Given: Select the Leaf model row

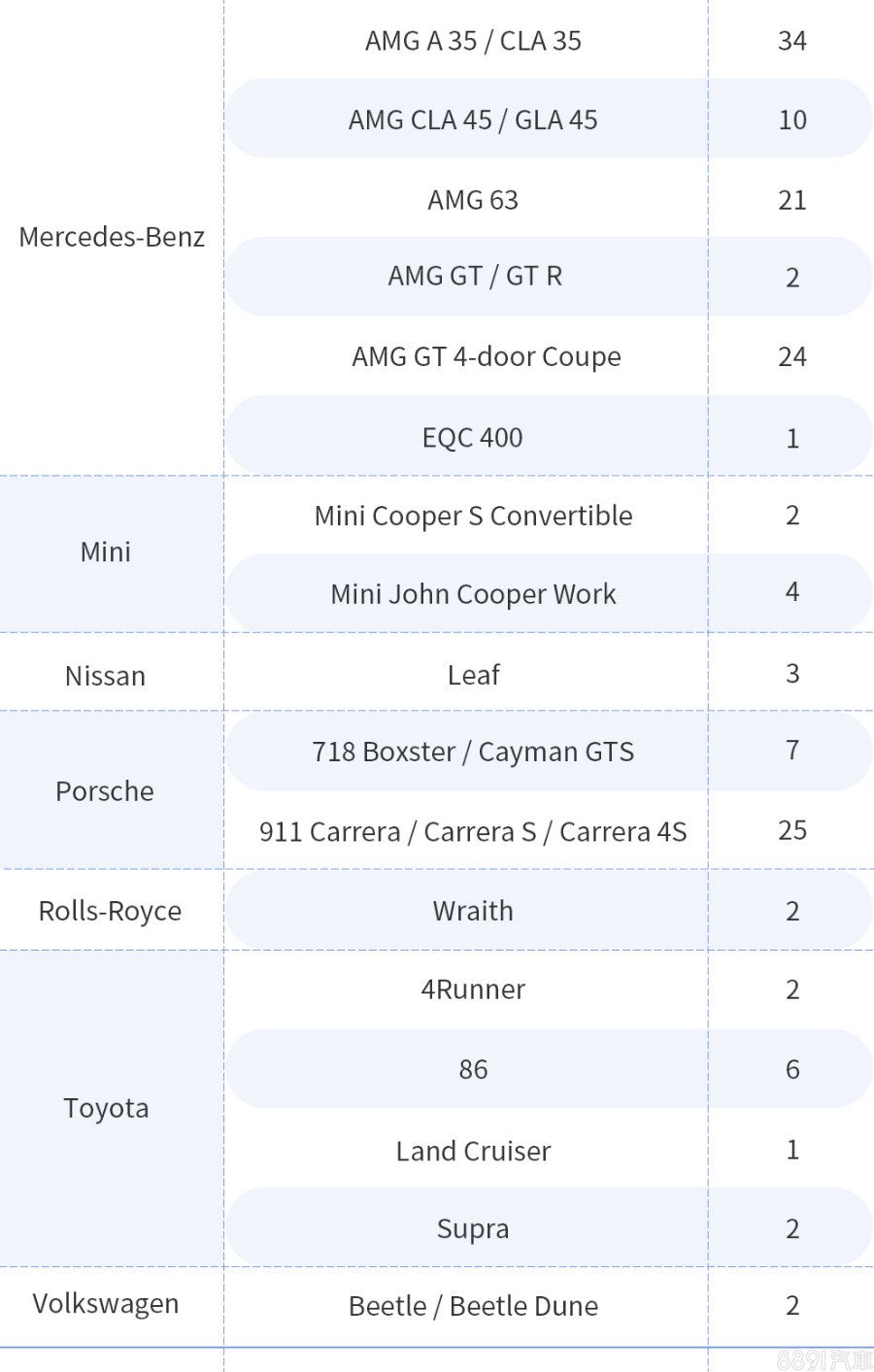Looking at the screenshot, I should click(x=473, y=675).
